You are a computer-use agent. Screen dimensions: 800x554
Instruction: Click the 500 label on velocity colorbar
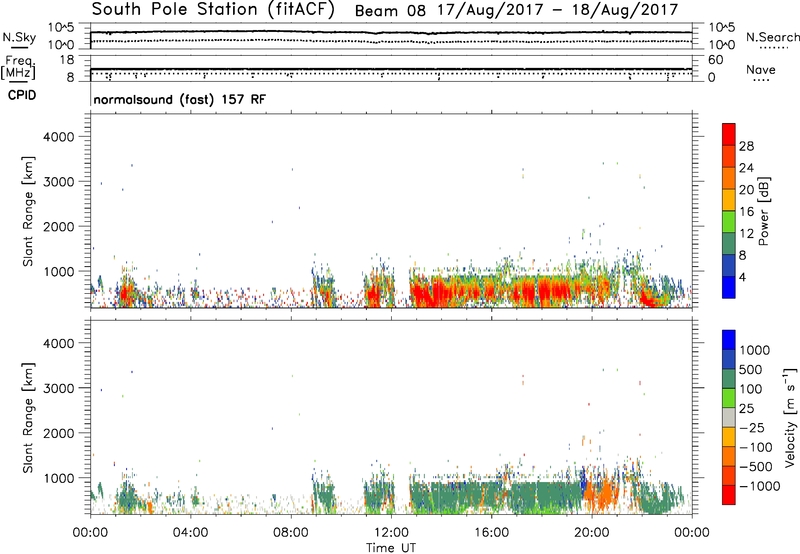750,370
